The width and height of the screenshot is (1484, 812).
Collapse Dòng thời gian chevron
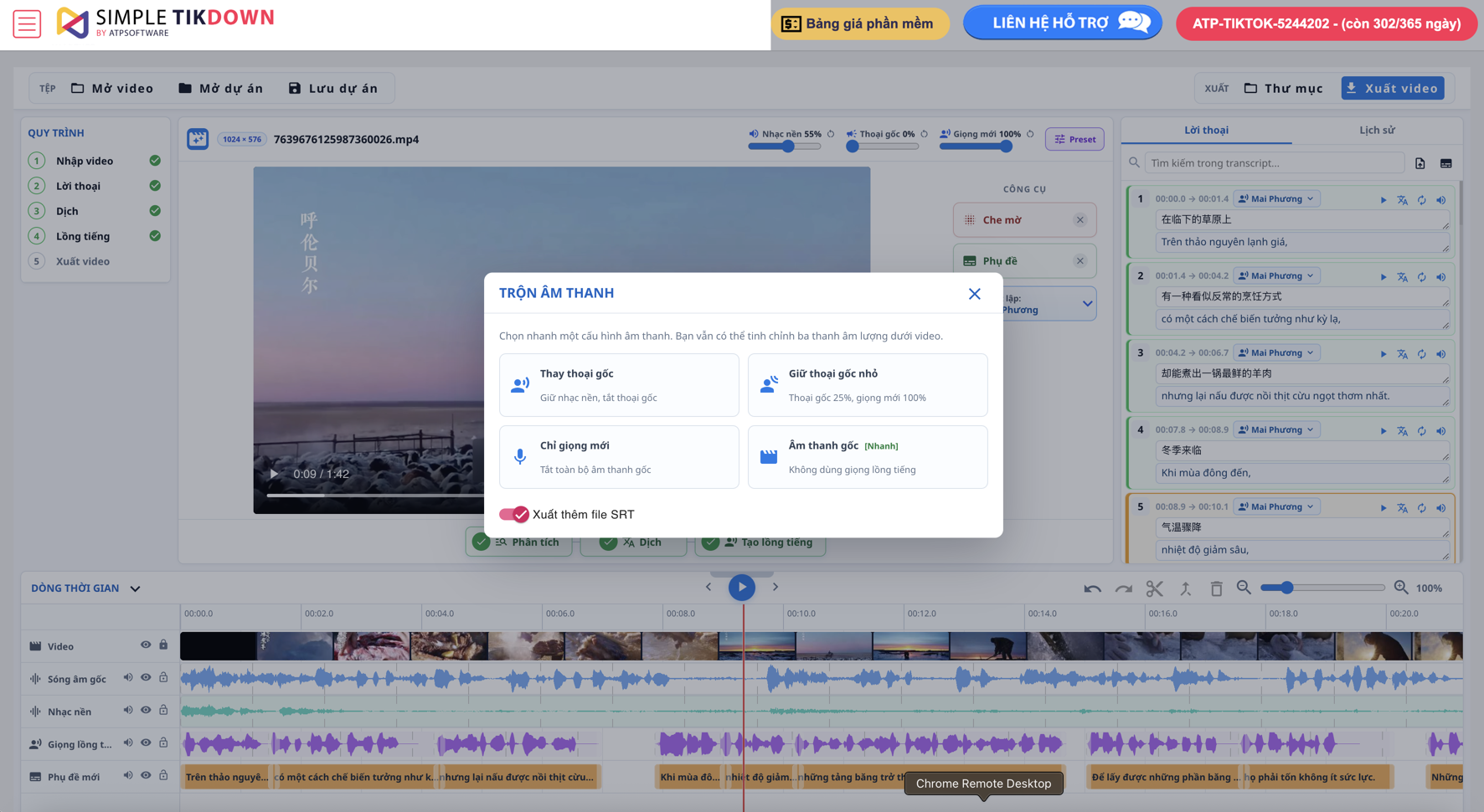(135, 588)
